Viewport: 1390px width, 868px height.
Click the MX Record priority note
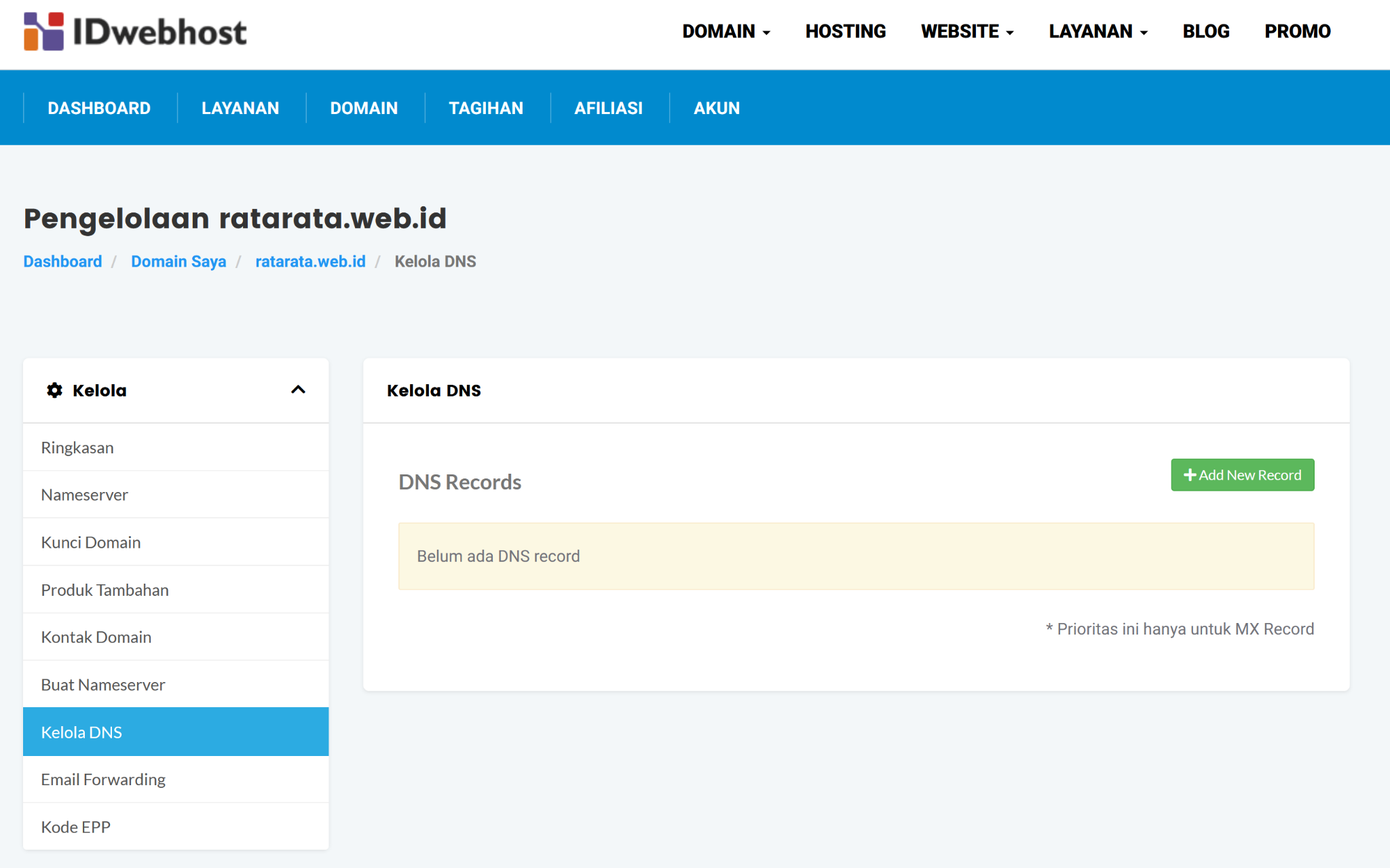click(x=1180, y=629)
